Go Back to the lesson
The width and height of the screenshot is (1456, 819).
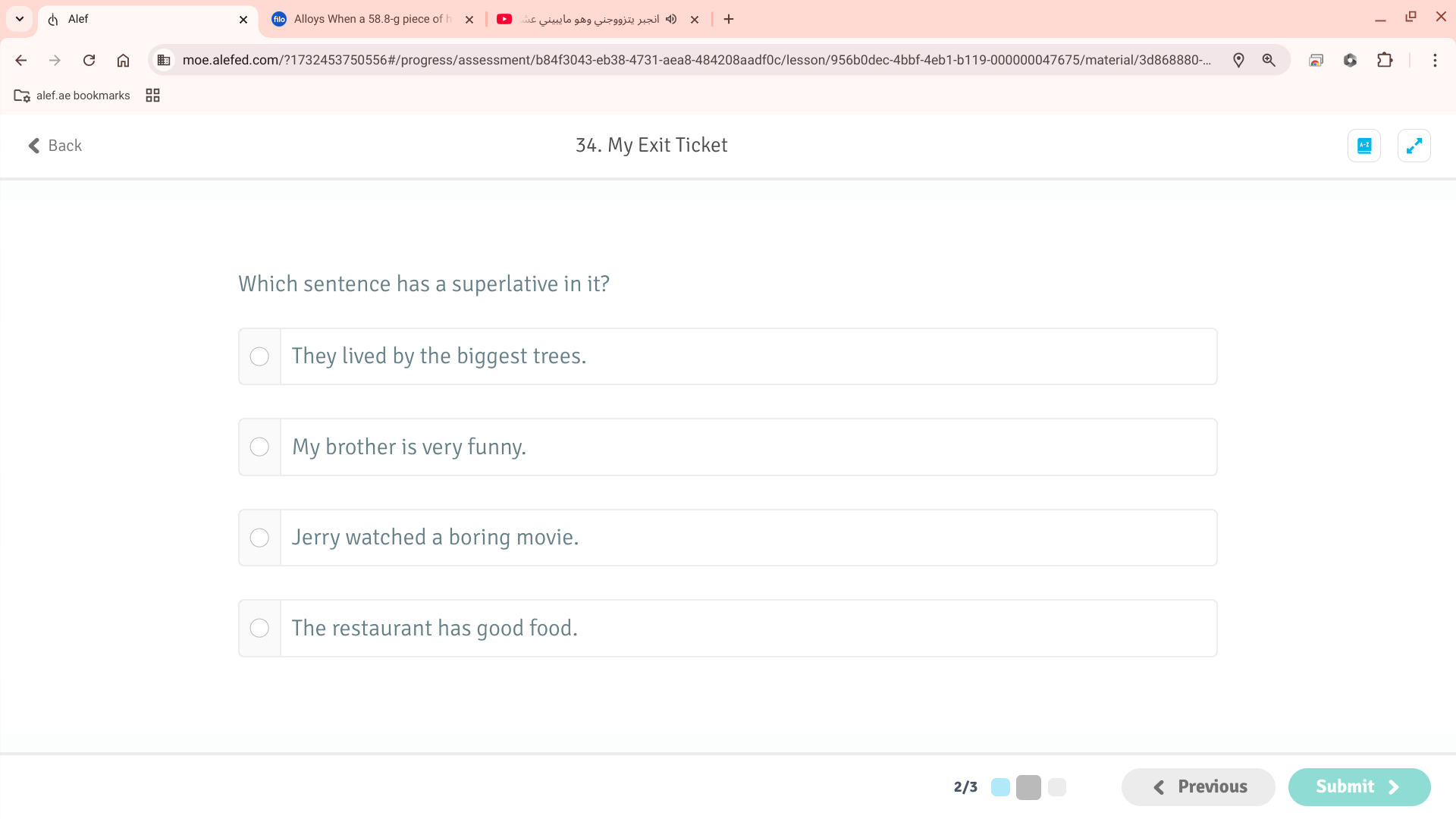pyautogui.click(x=55, y=146)
